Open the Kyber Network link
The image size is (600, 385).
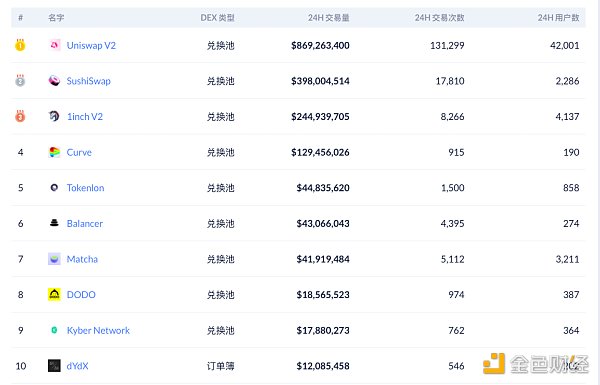98,330
